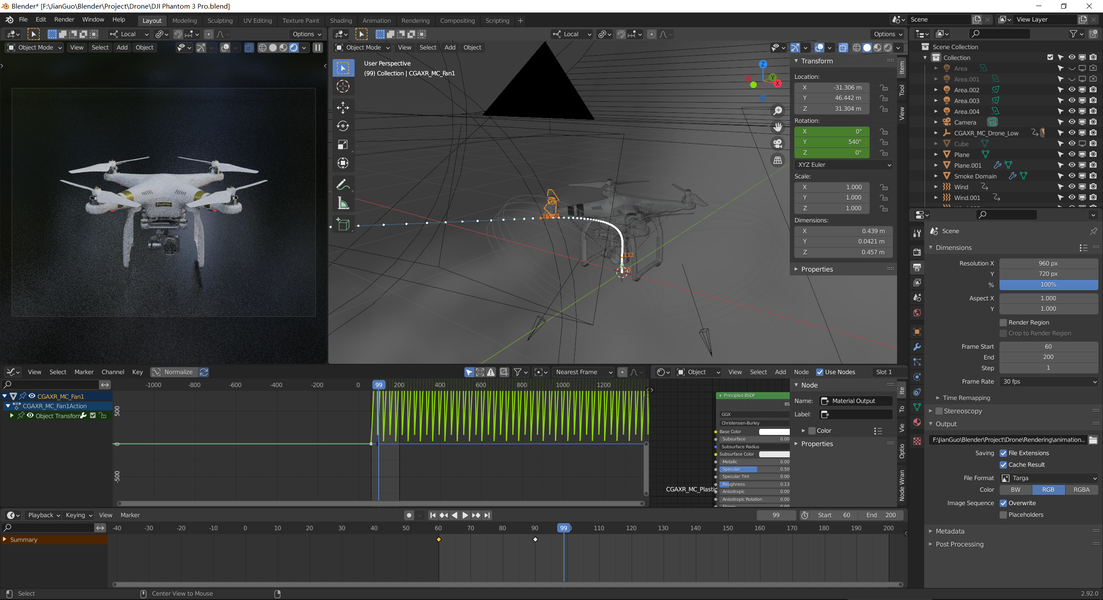This screenshot has width=1103, height=600.
Task: Show hidden Area.001 via closed eye
Action: (1071, 79)
